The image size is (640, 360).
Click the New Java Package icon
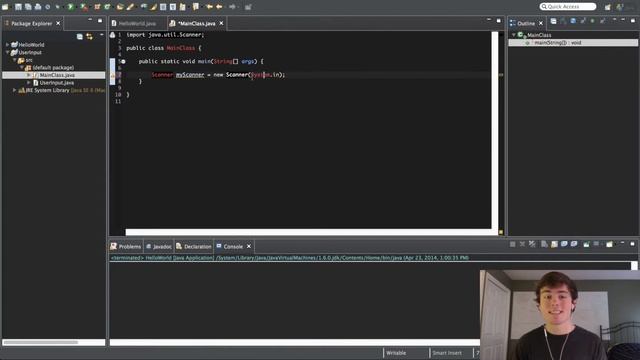[x=98, y=7]
